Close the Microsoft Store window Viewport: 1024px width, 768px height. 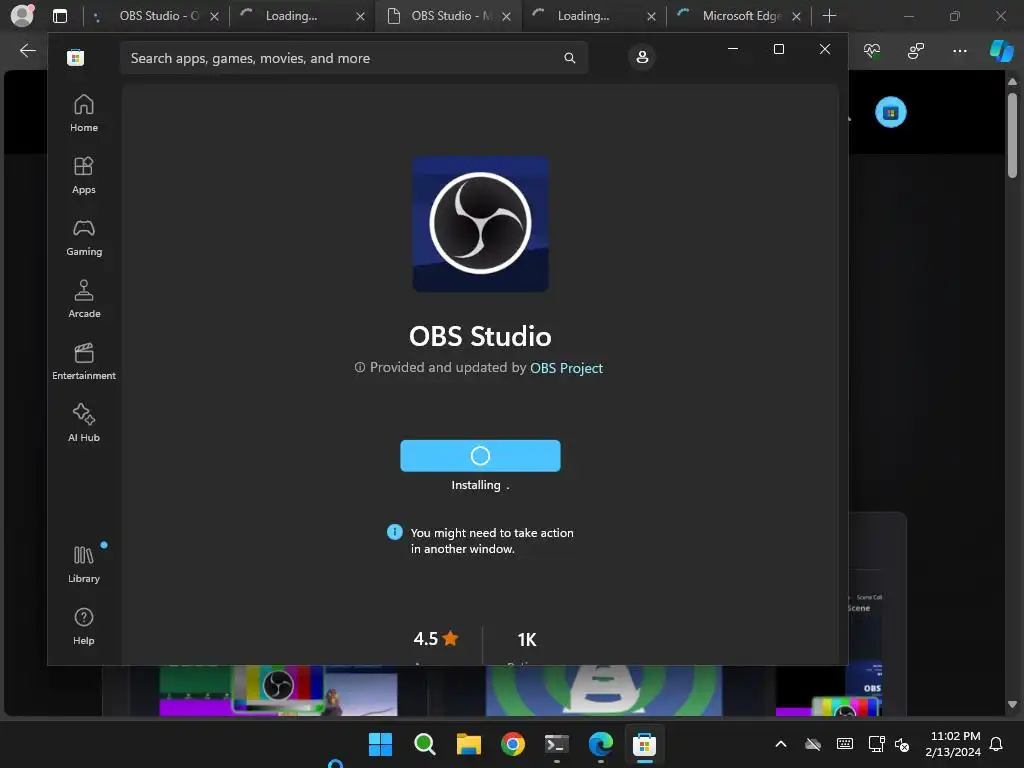pyautogui.click(x=825, y=50)
